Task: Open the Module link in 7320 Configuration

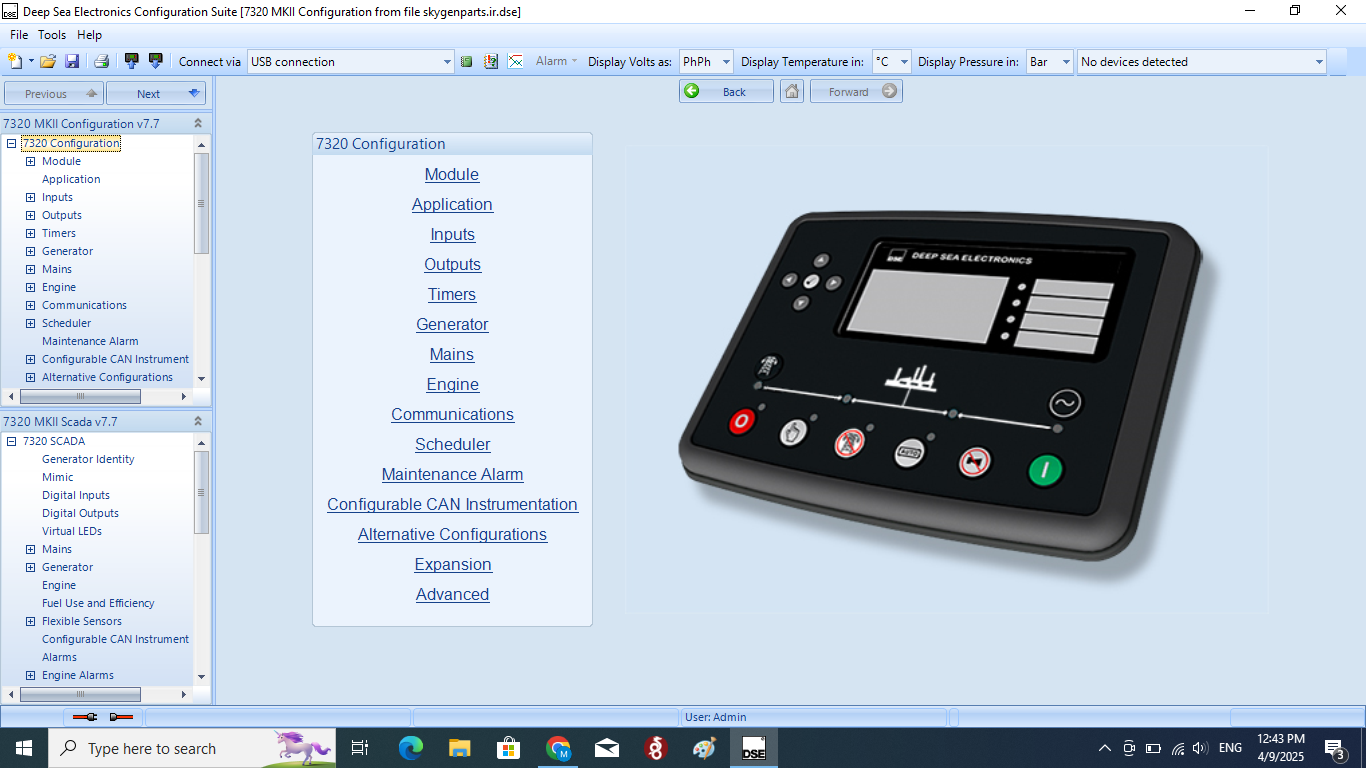Action: [452, 174]
